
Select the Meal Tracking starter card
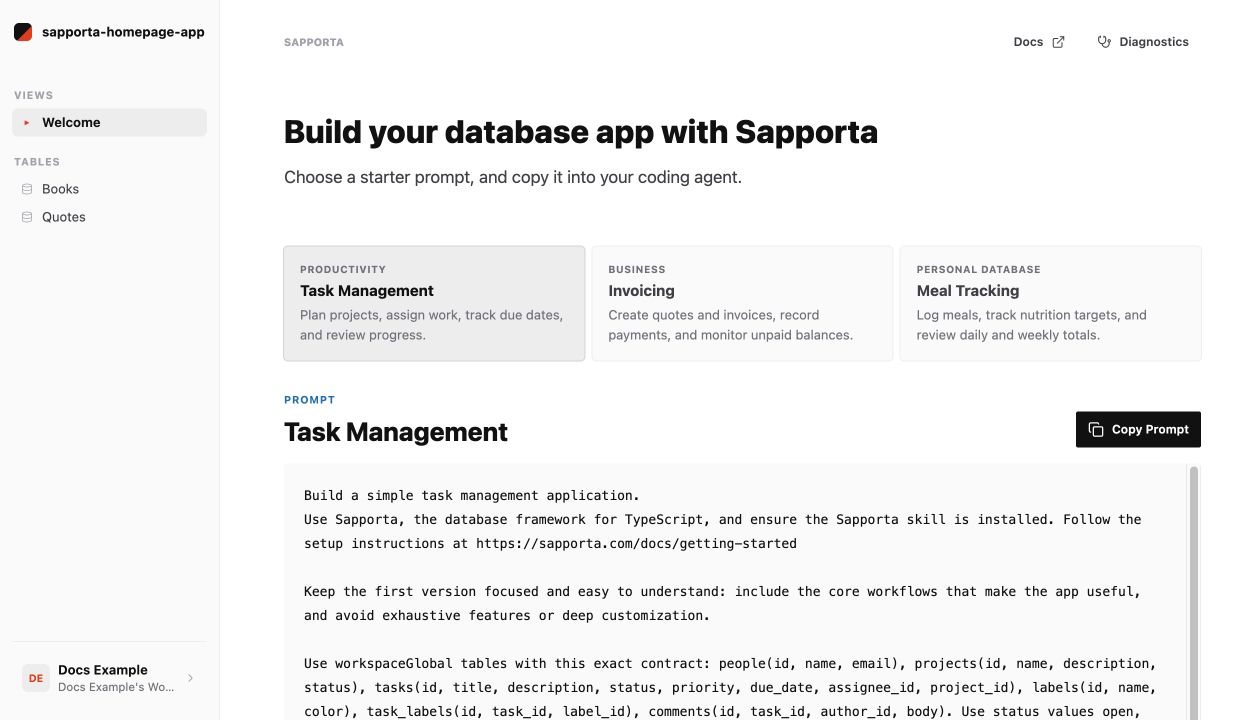click(1050, 303)
